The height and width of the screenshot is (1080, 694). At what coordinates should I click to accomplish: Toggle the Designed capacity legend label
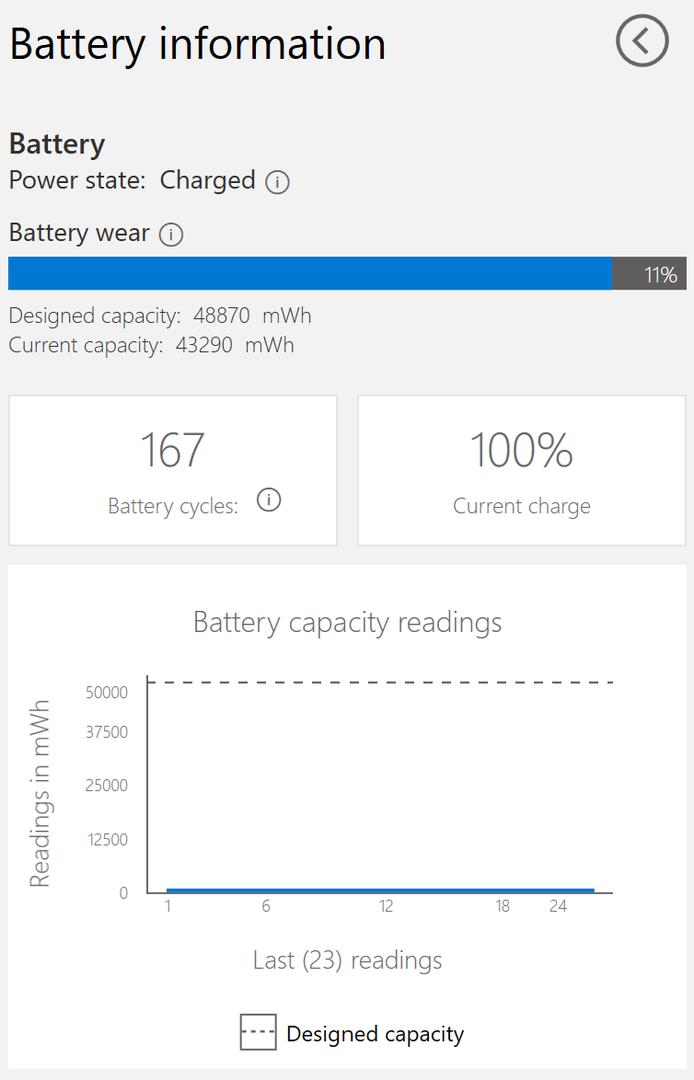(x=375, y=1034)
